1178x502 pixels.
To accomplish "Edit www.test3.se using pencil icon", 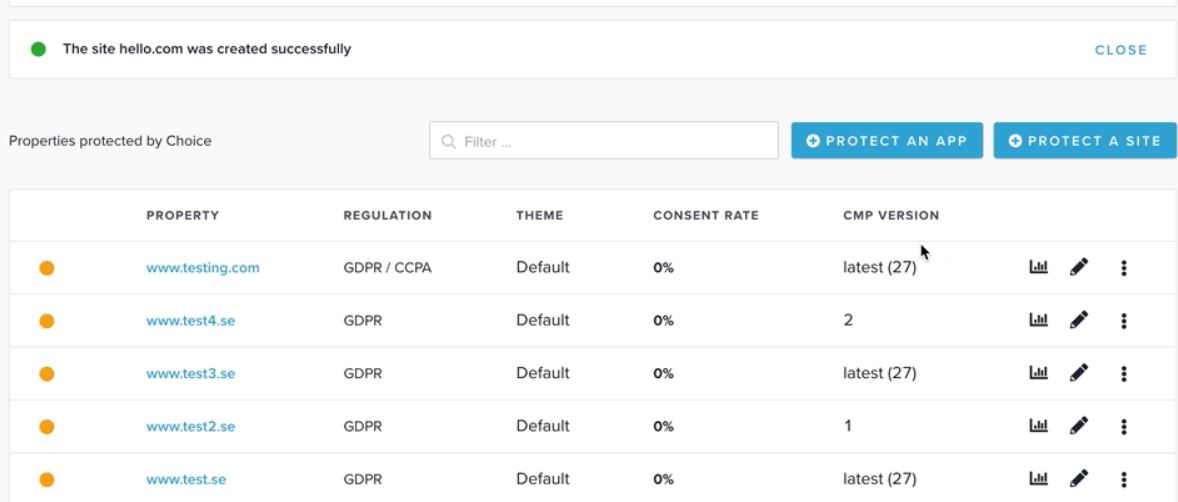I will [1078, 373].
